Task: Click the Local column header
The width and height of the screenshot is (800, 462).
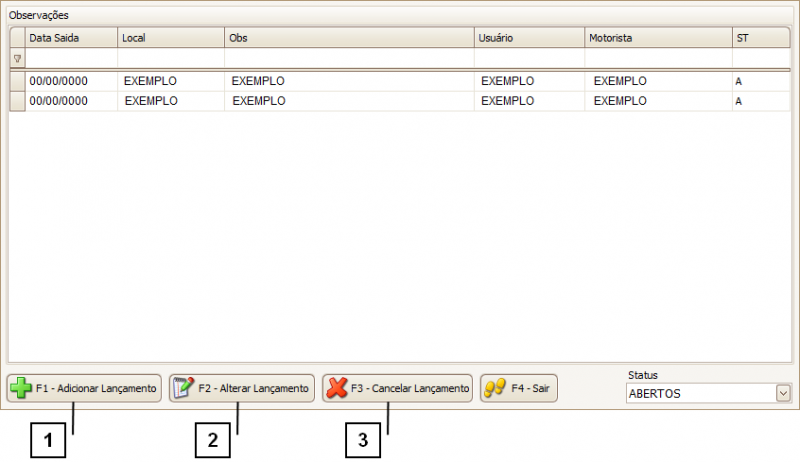Action: point(170,38)
